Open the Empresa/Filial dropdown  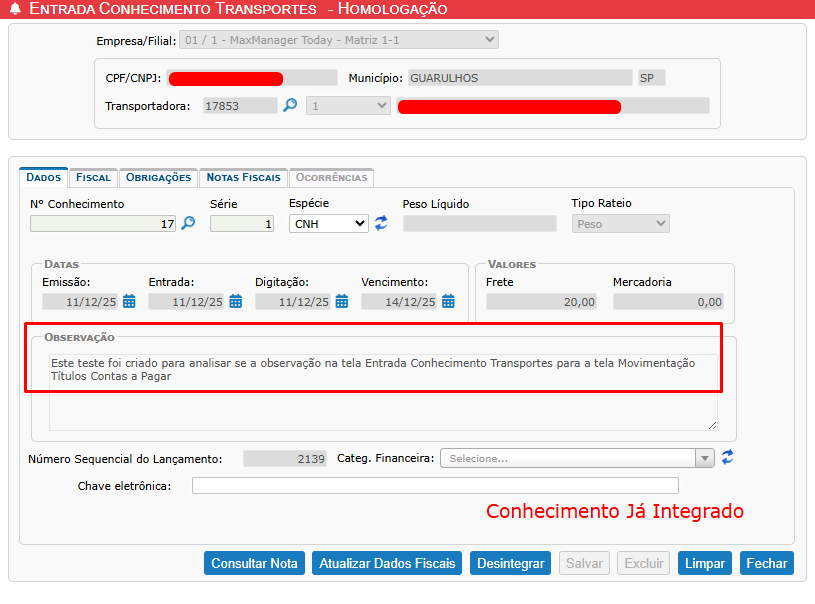tap(338, 40)
